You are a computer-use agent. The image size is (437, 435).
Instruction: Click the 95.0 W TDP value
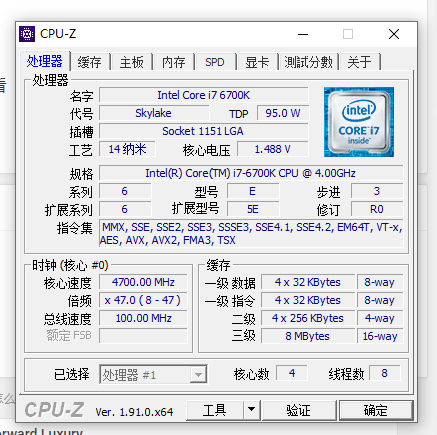pos(283,113)
